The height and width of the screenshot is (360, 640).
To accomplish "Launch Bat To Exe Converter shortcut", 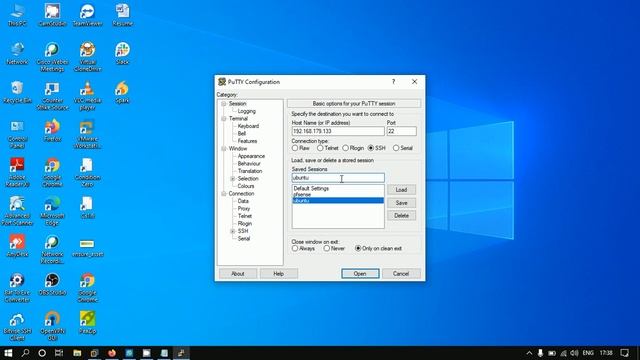I will pyautogui.click(x=17, y=287).
